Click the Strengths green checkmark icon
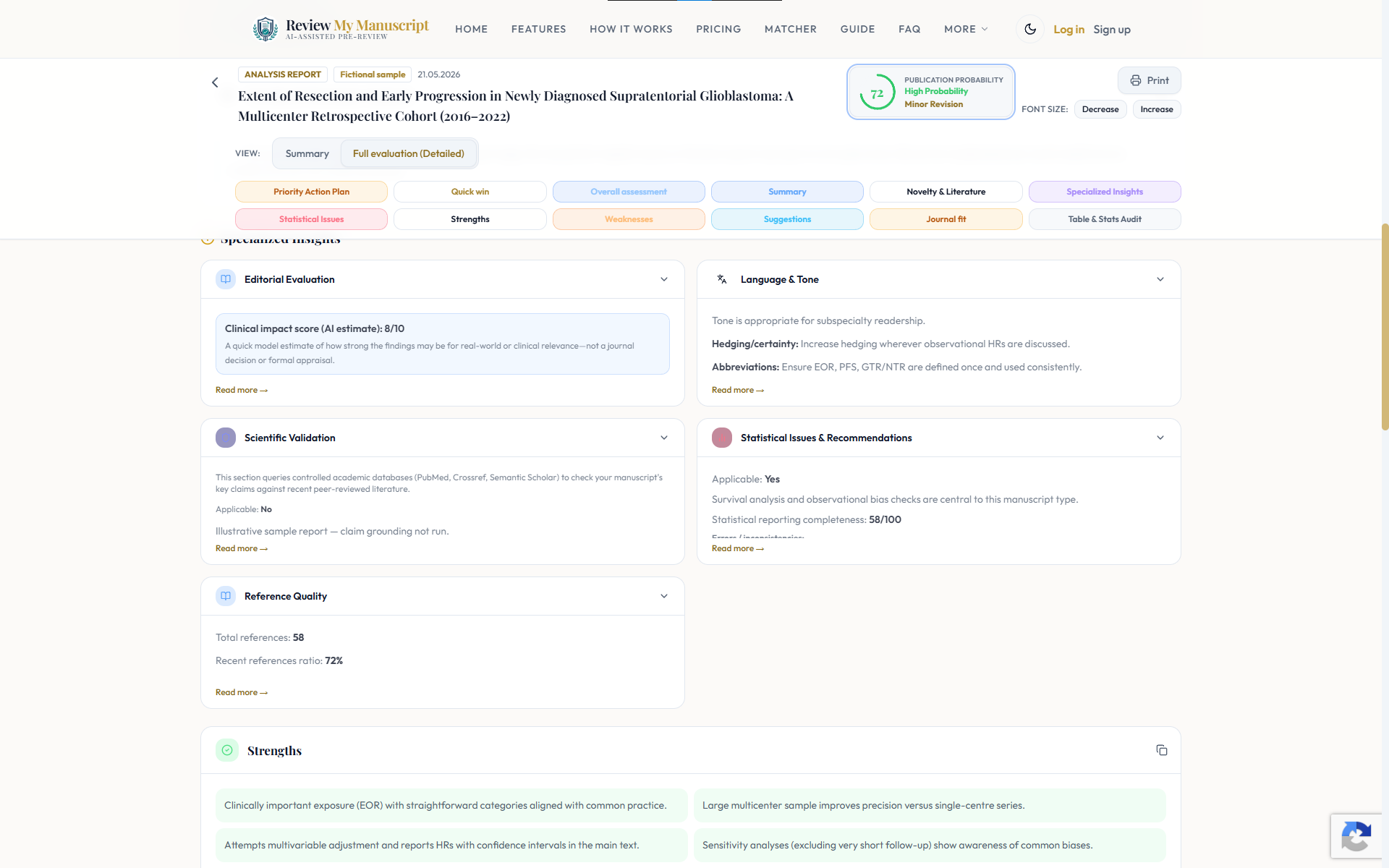The image size is (1389, 868). click(227, 750)
